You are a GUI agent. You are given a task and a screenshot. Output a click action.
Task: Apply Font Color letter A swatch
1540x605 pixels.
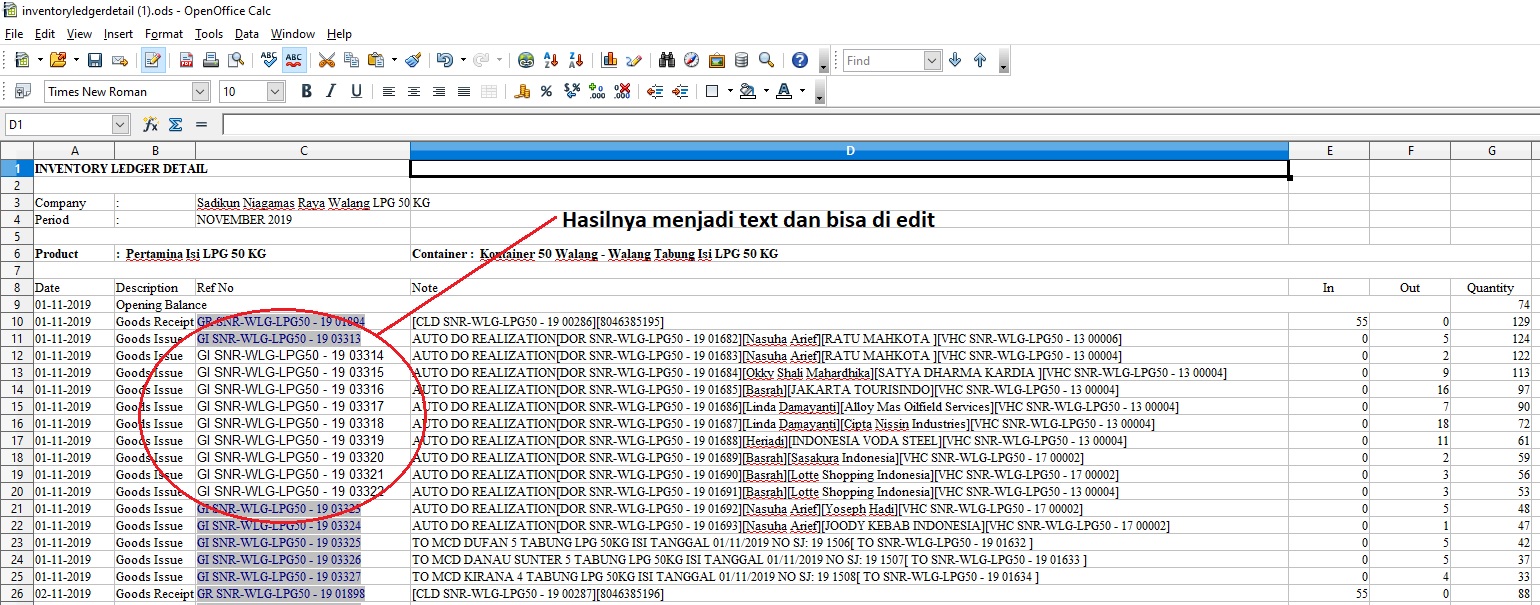pyautogui.click(x=782, y=91)
